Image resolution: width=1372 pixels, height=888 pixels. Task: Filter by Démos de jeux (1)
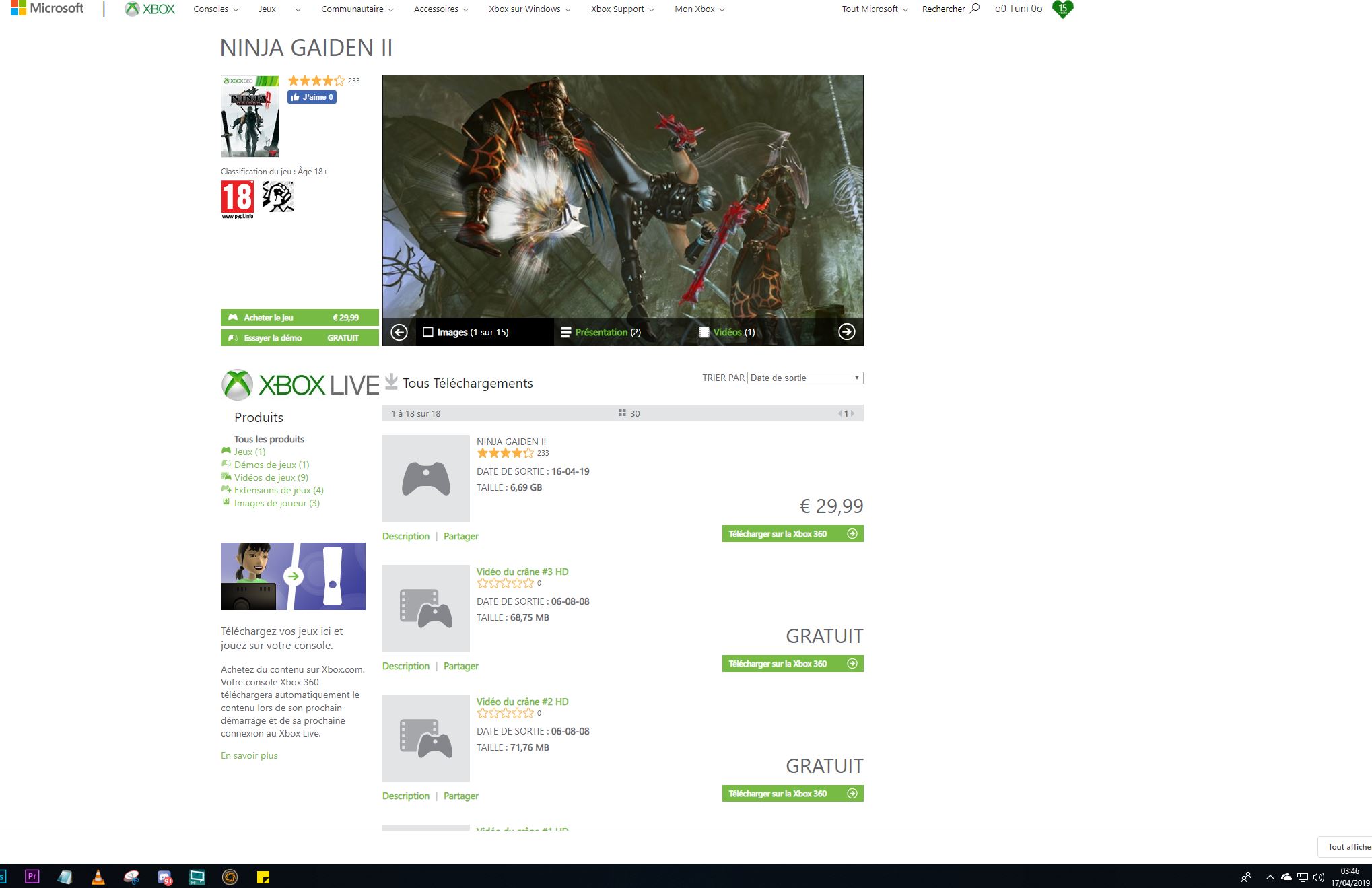[x=271, y=465]
